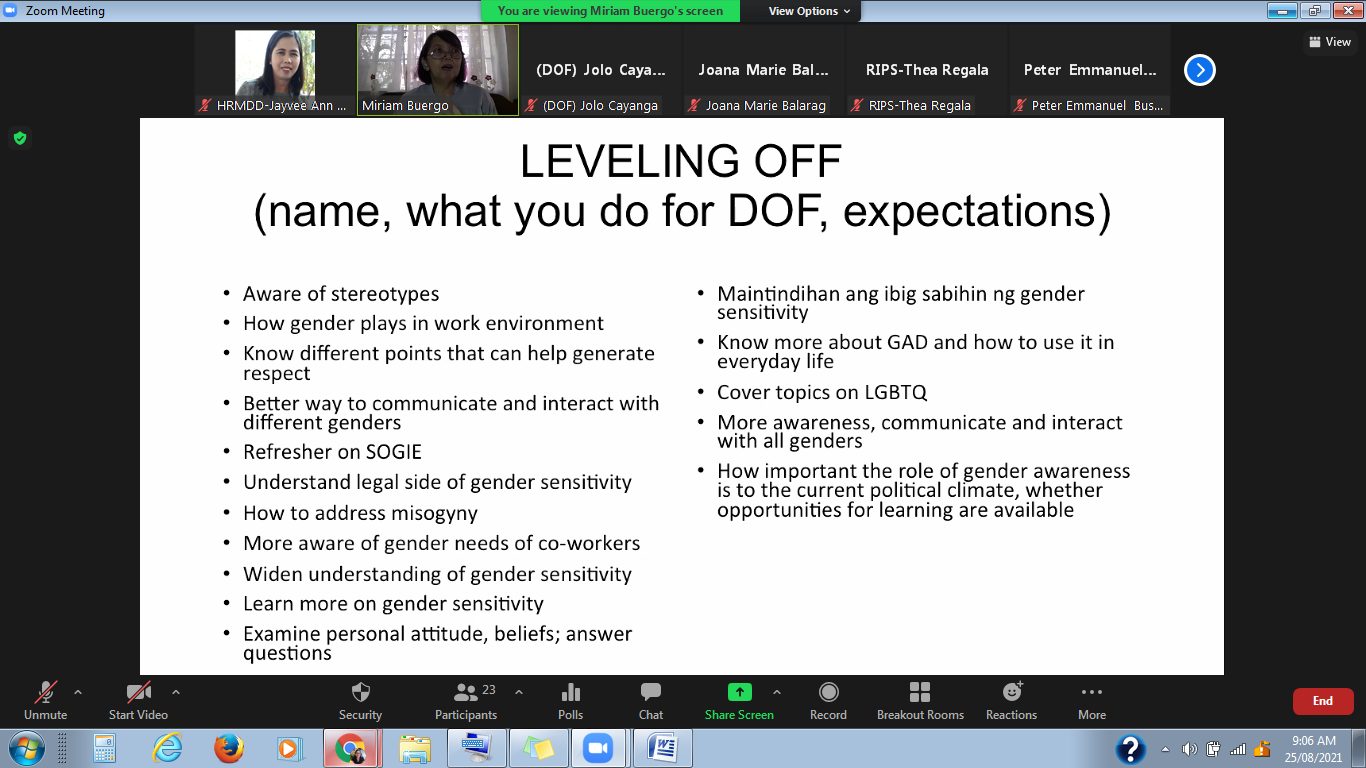This screenshot has height=768, width=1366.
Task: Click "Aware of stereotypes" bullet
Action: pyautogui.click(x=341, y=294)
